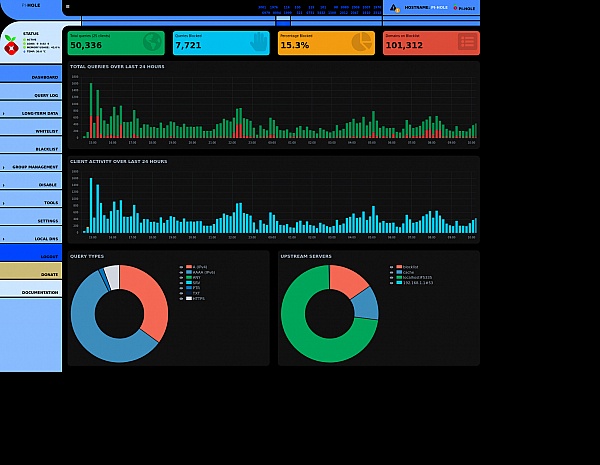Expand the Tools sidebar menu
The image size is (600, 465).
pos(31,198)
